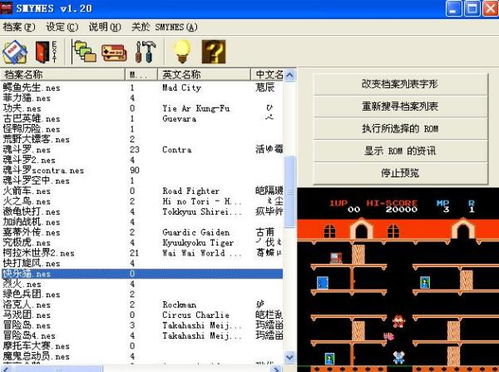The height and width of the screenshot is (372, 499).
Task: Click the file list scroll up arrow
Action: (x=290, y=75)
